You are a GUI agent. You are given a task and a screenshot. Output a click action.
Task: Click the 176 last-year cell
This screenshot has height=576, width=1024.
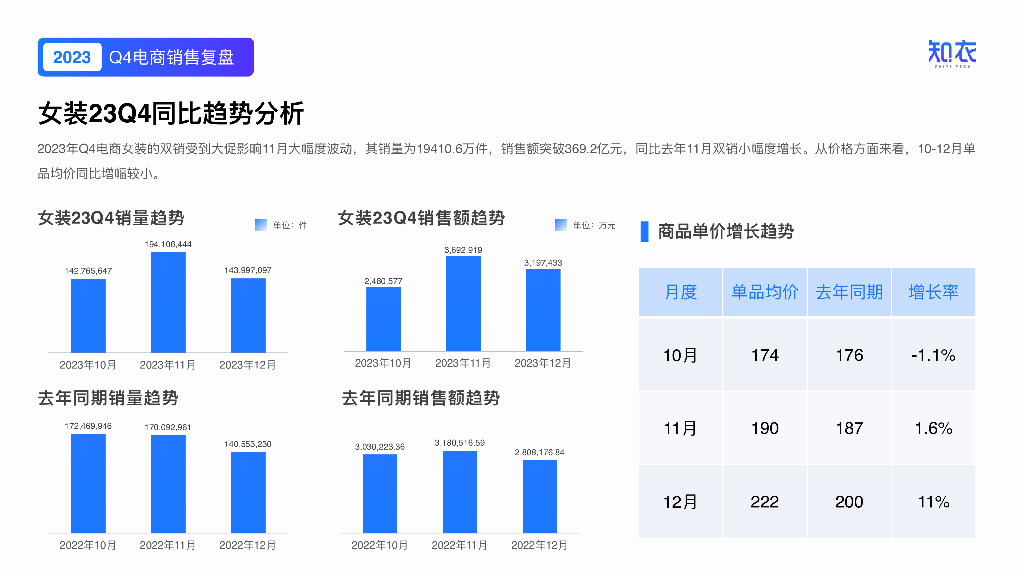click(849, 355)
